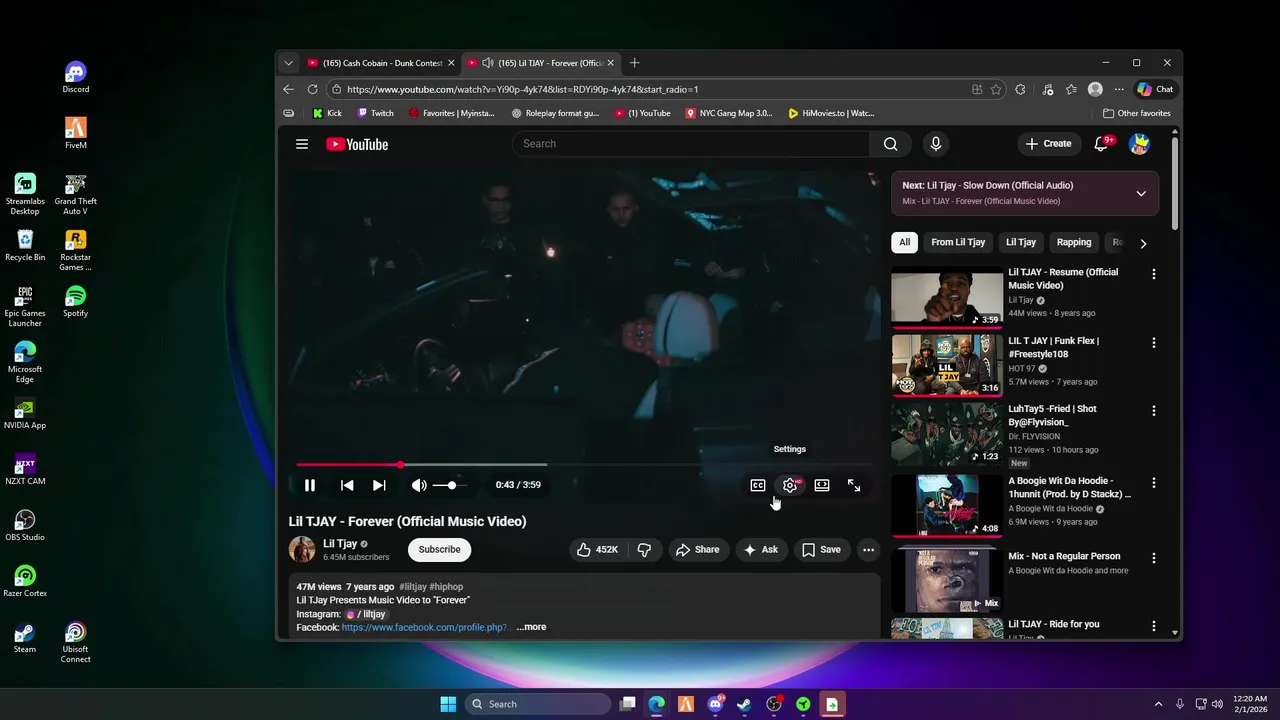Open options menu for Funk Flex Freestyle108 video
Screen dimensions: 1280x720
coord(1154,343)
